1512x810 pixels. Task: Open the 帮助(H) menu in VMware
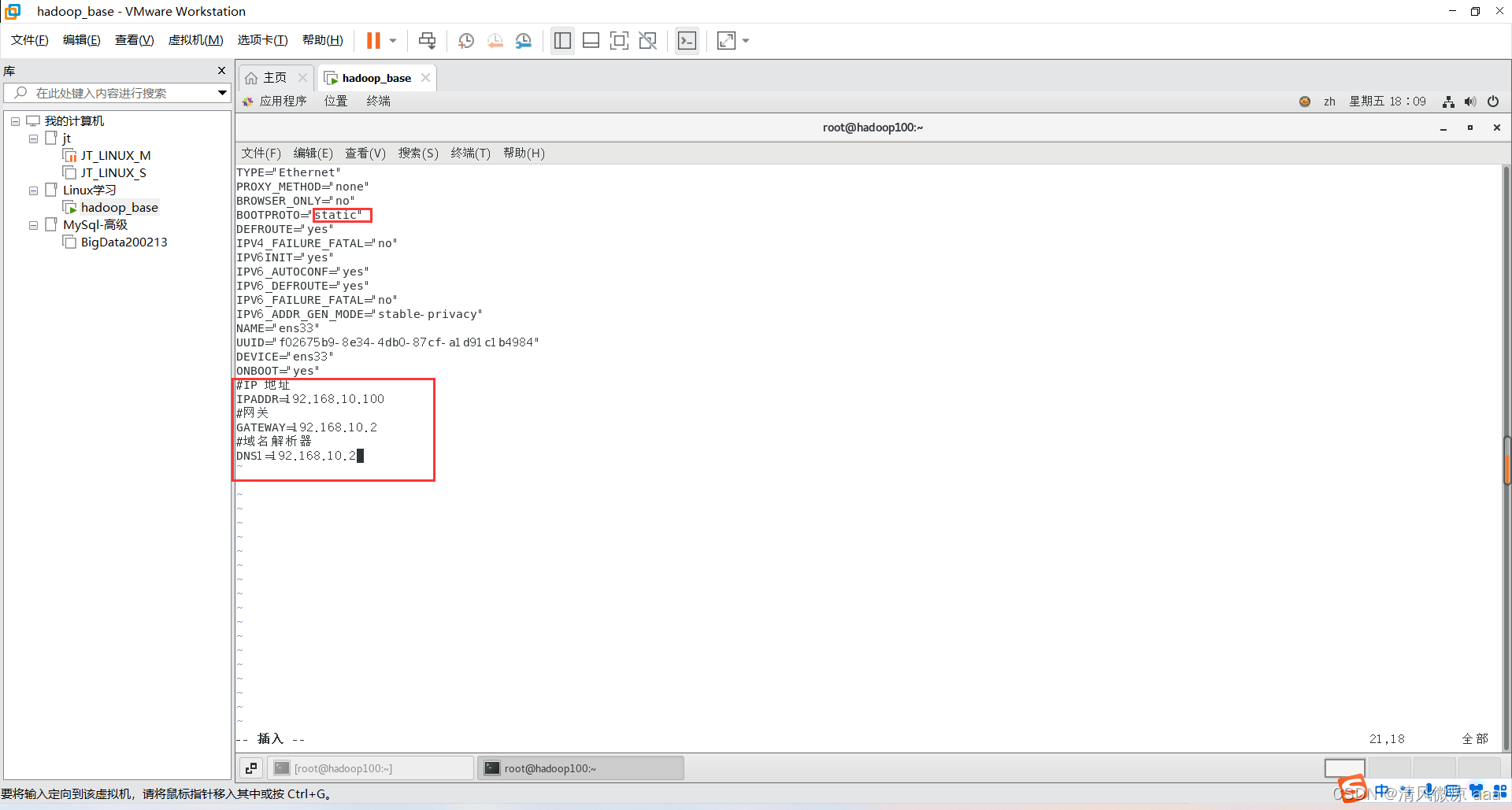pyautogui.click(x=323, y=40)
